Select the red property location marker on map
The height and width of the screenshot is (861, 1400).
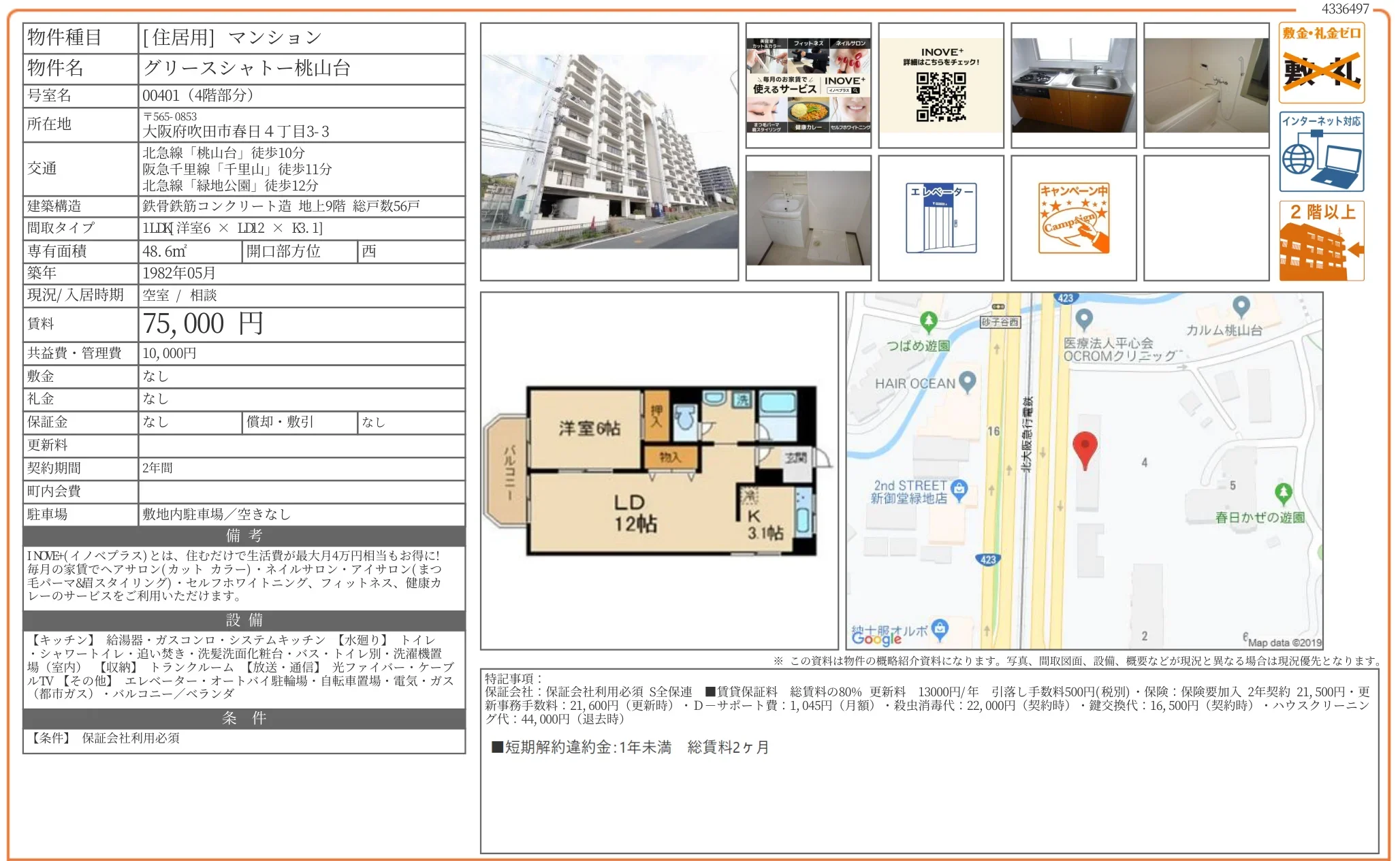click(x=1087, y=446)
